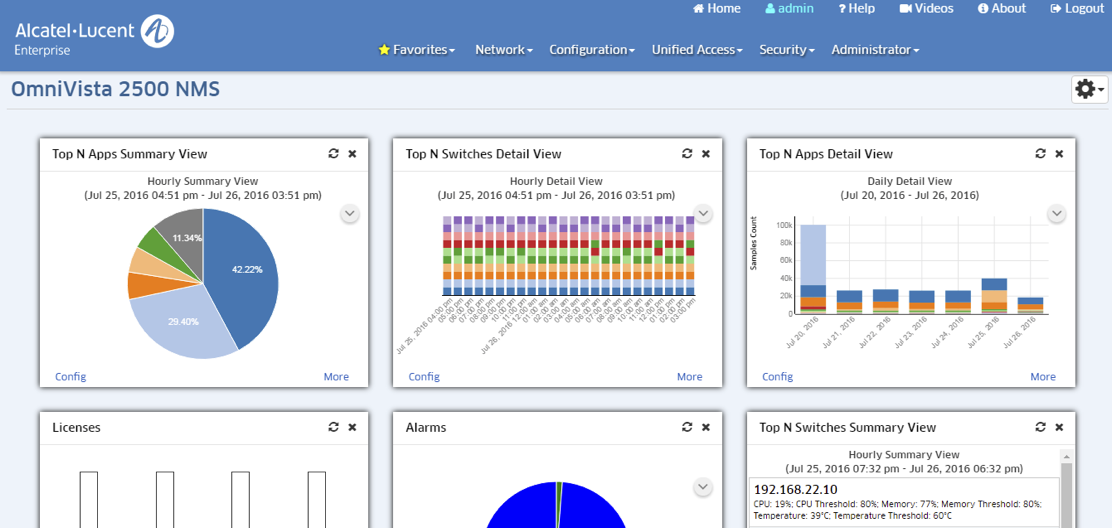Viewport: 1112px width, 528px height.
Task: Open Config for Top N Switches Detail View
Action: 424,376
